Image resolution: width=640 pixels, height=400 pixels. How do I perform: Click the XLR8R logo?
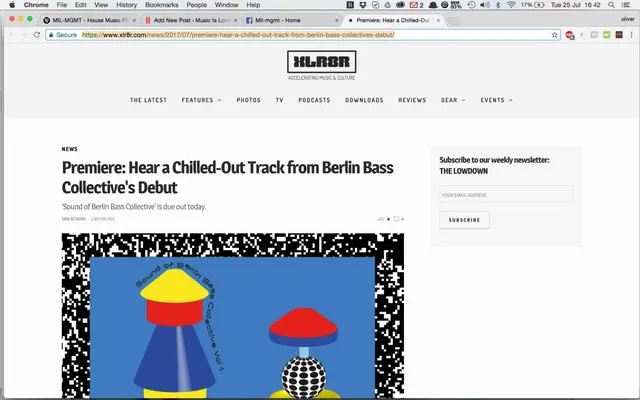pyautogui.click(x=321, y=62)
